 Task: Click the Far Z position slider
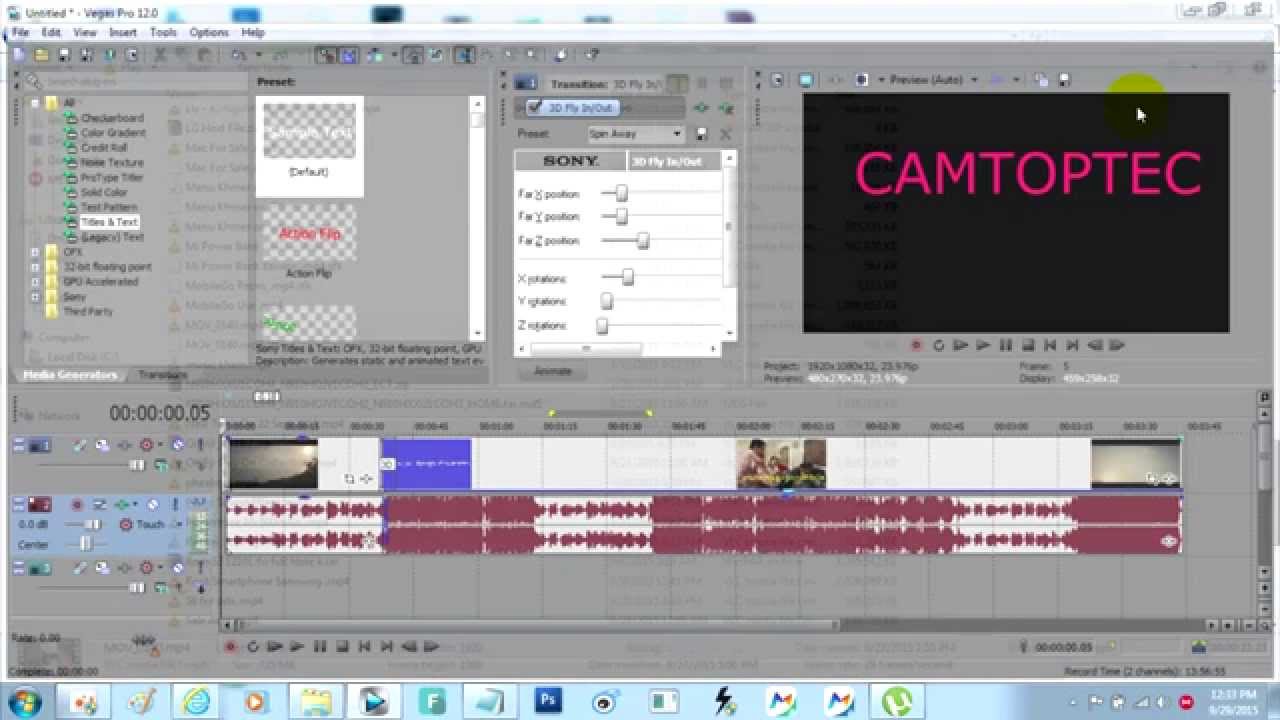[x=643, y=241]
